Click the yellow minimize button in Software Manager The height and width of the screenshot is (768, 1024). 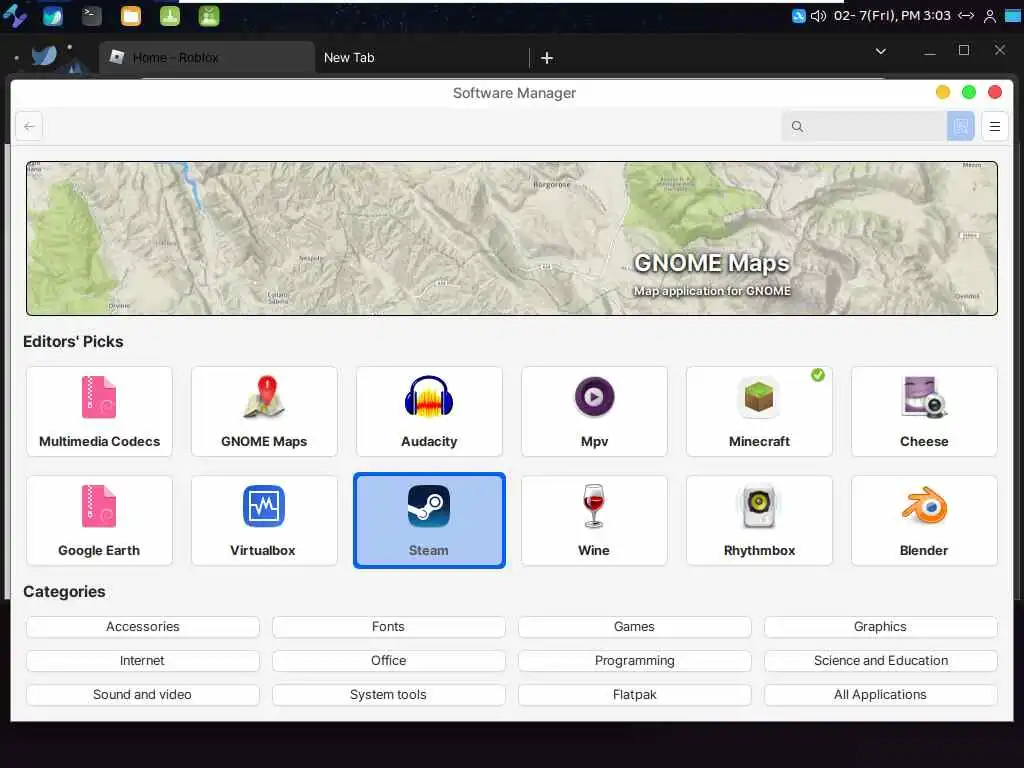point(942,92)
